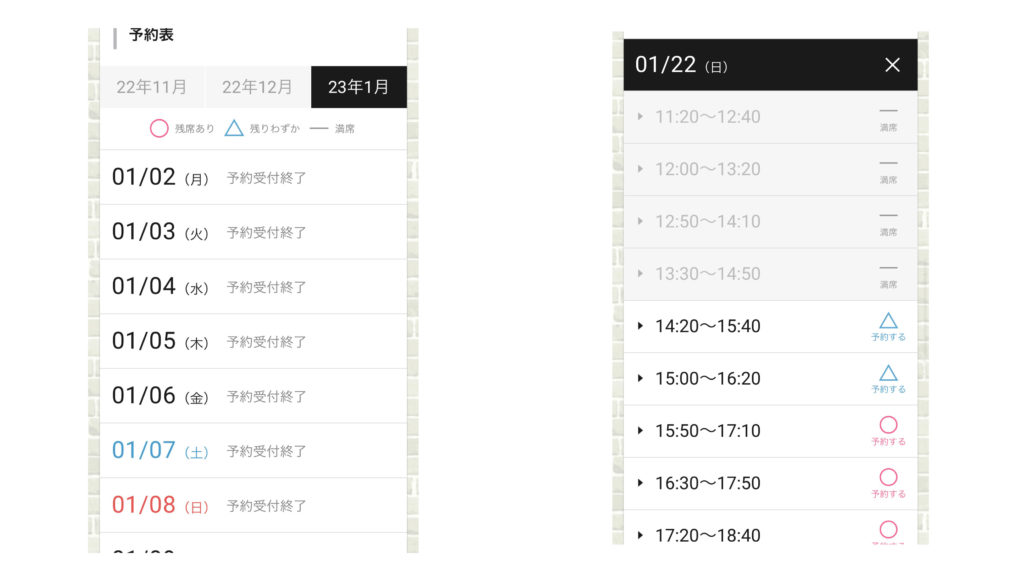Screen dimensions: 1024x576
Task: Click triangle availability icon for 15:00〜16:20
Action: pos(888,373)
